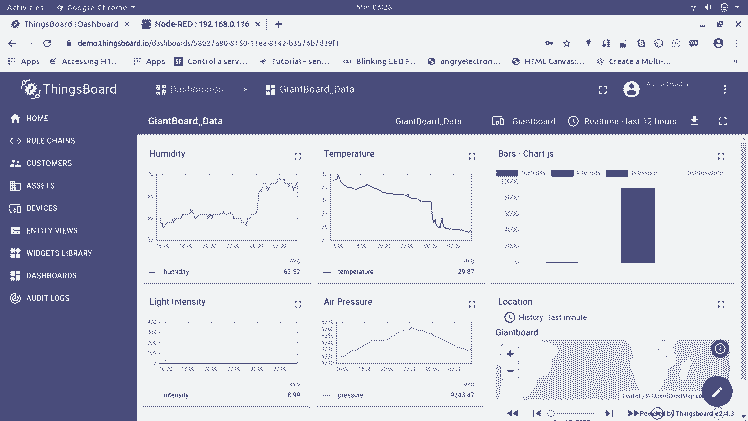The image size is (748, 421).
Task: Click the pencil edit dashboard button
Action: [717, 390]
